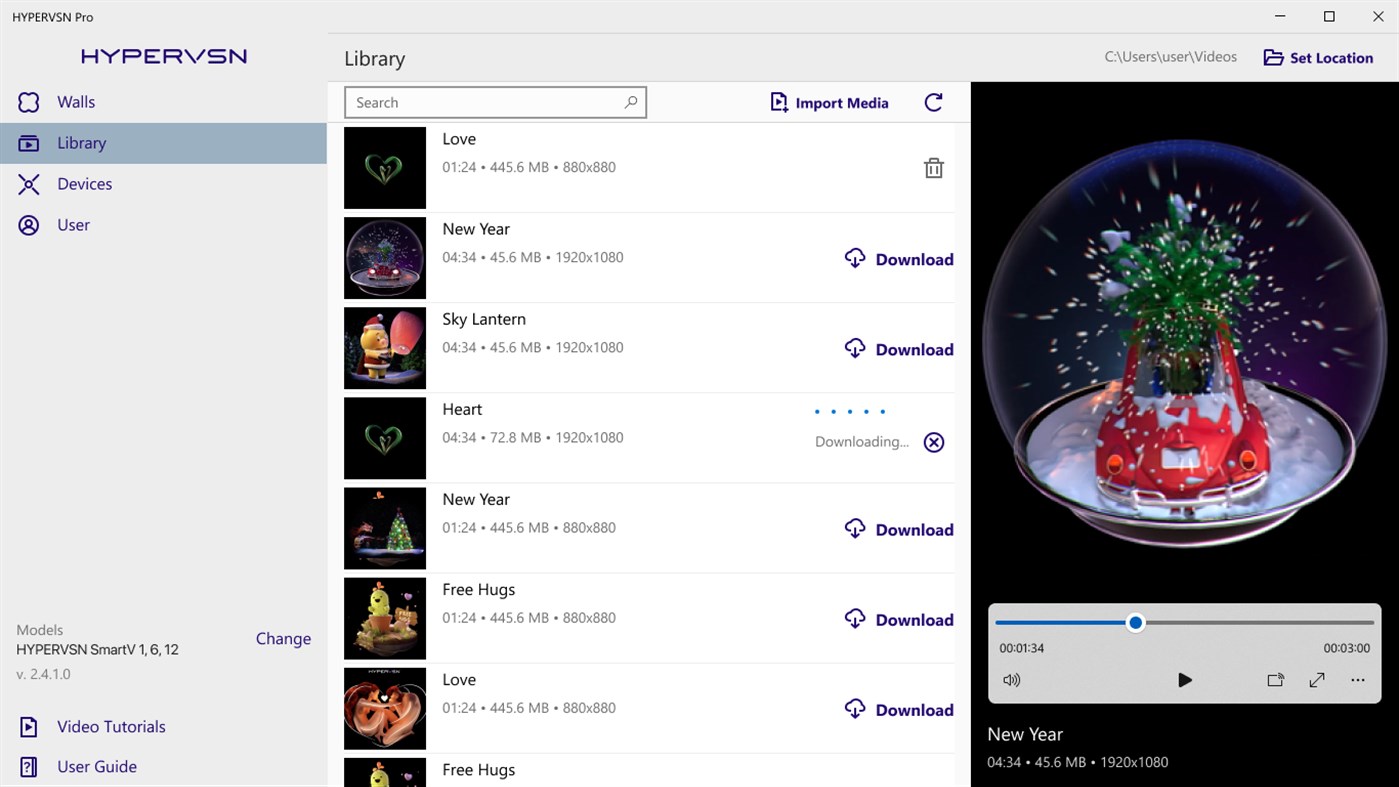Open the search magnifier in the search box
This screenshot has height=787, width=1399.
[x=630, y=101]
